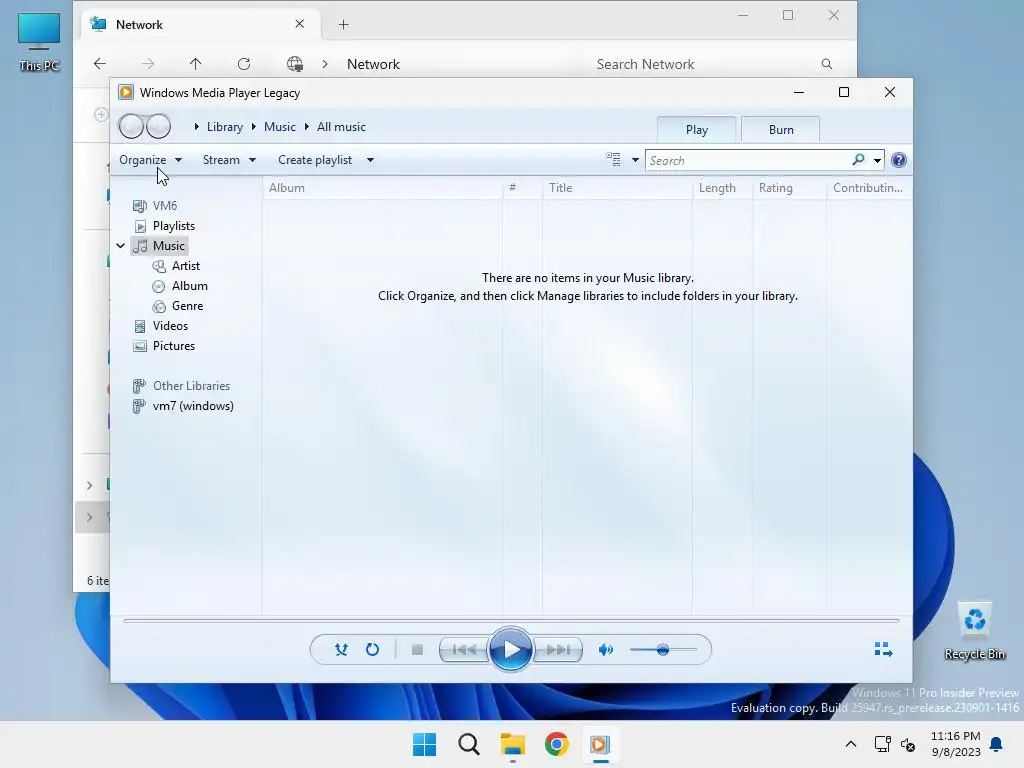Open taskbar Search

click(468, 744)
